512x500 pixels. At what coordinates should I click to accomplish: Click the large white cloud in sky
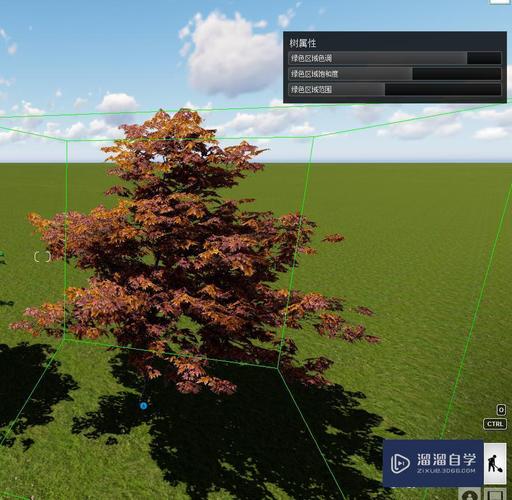click(230, 53)
